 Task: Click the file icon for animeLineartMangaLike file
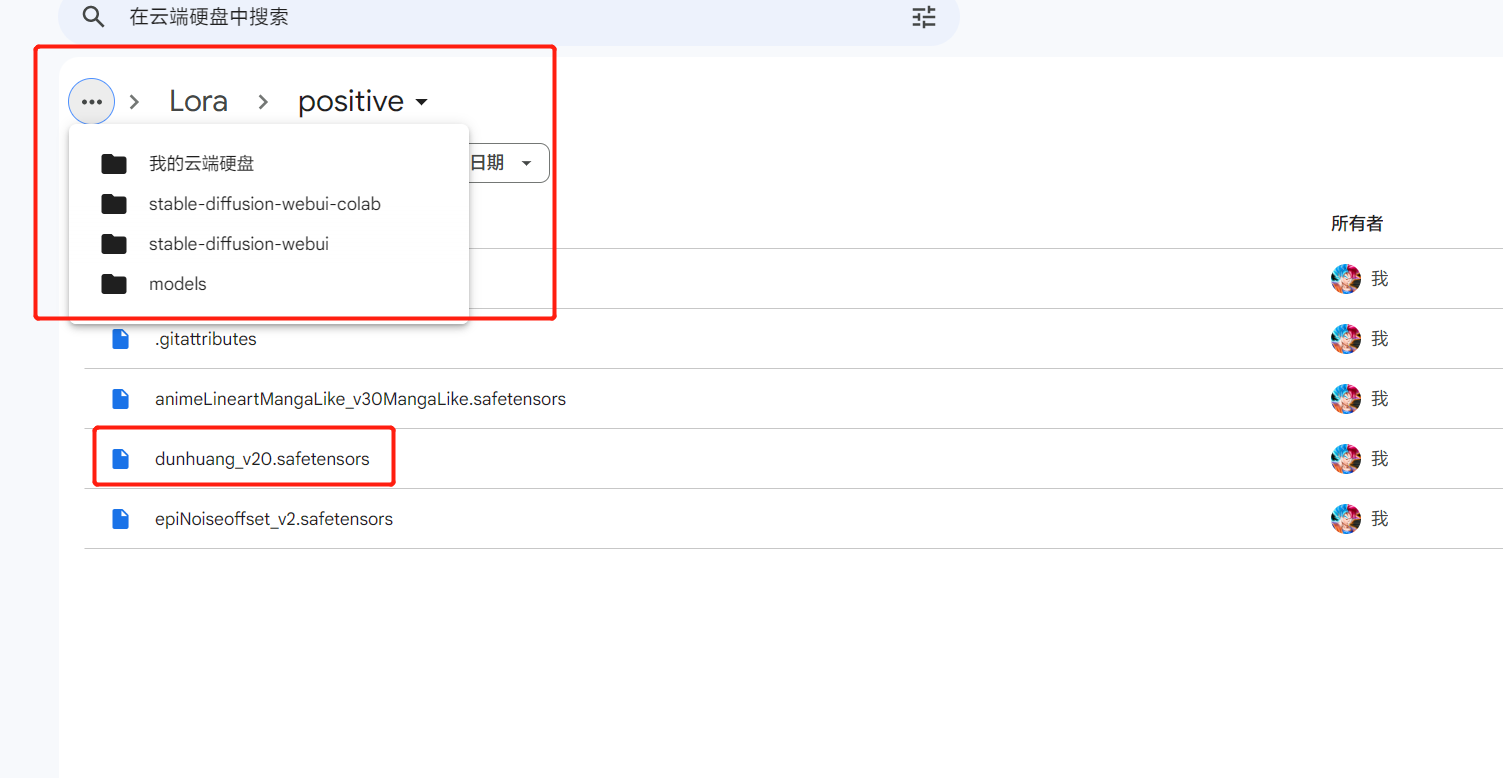[121, 399]
